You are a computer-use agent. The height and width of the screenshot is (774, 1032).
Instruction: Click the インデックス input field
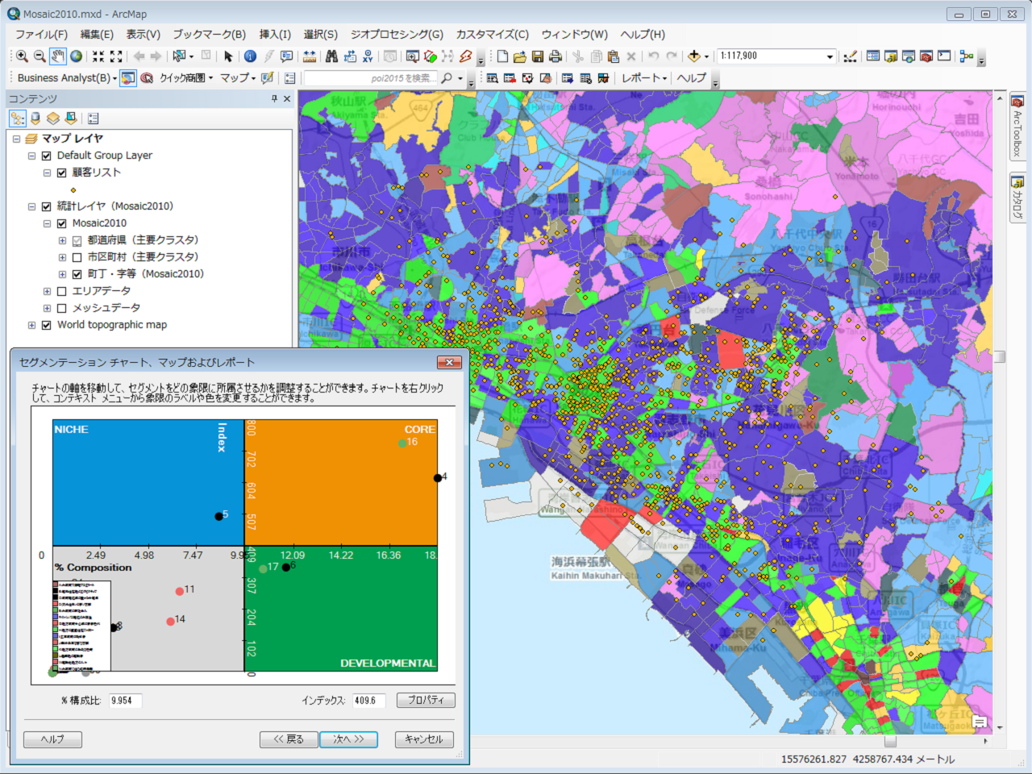click(x=369, y=700)
